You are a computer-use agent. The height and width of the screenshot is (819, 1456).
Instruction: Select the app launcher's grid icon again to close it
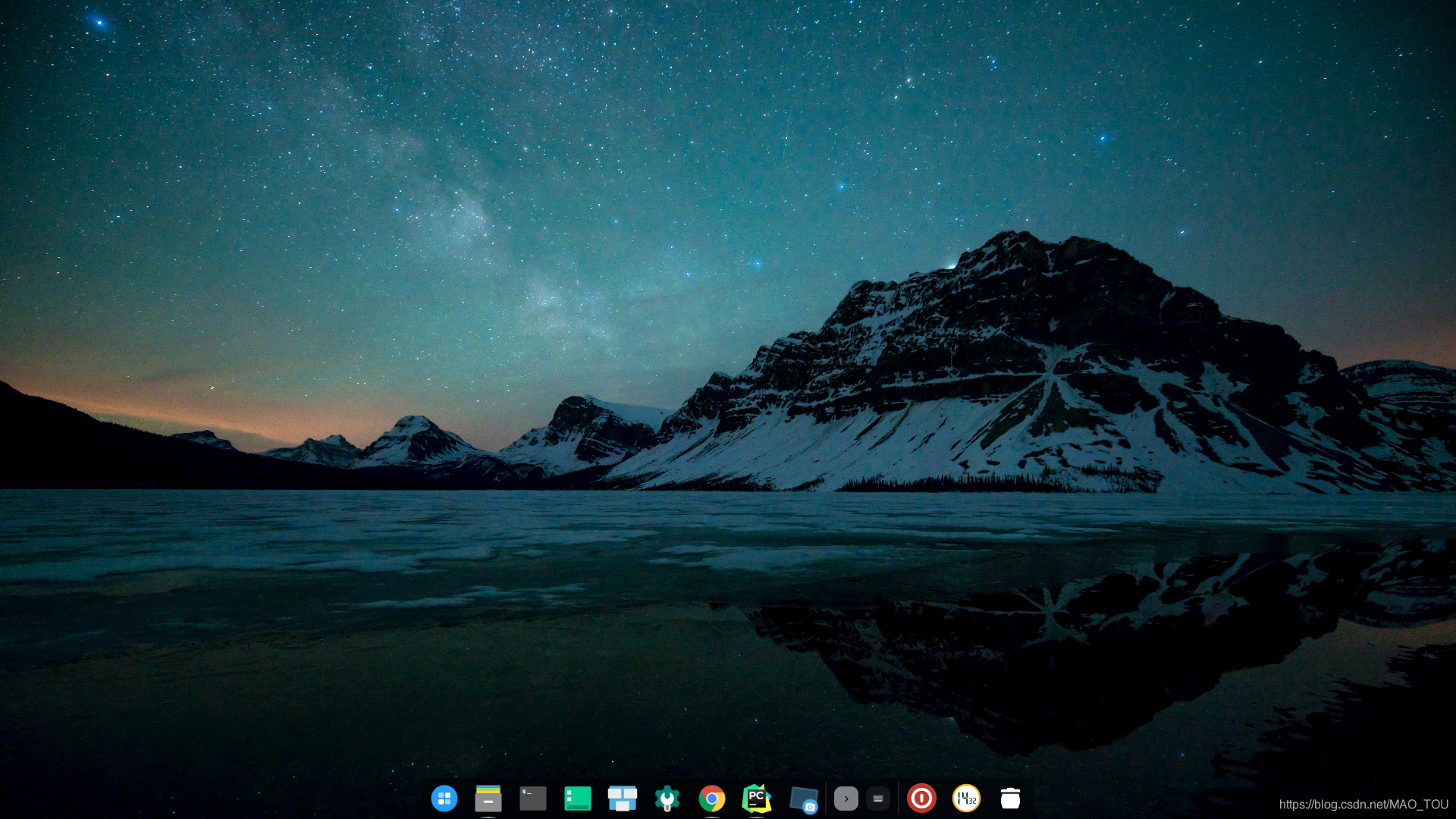445,799
